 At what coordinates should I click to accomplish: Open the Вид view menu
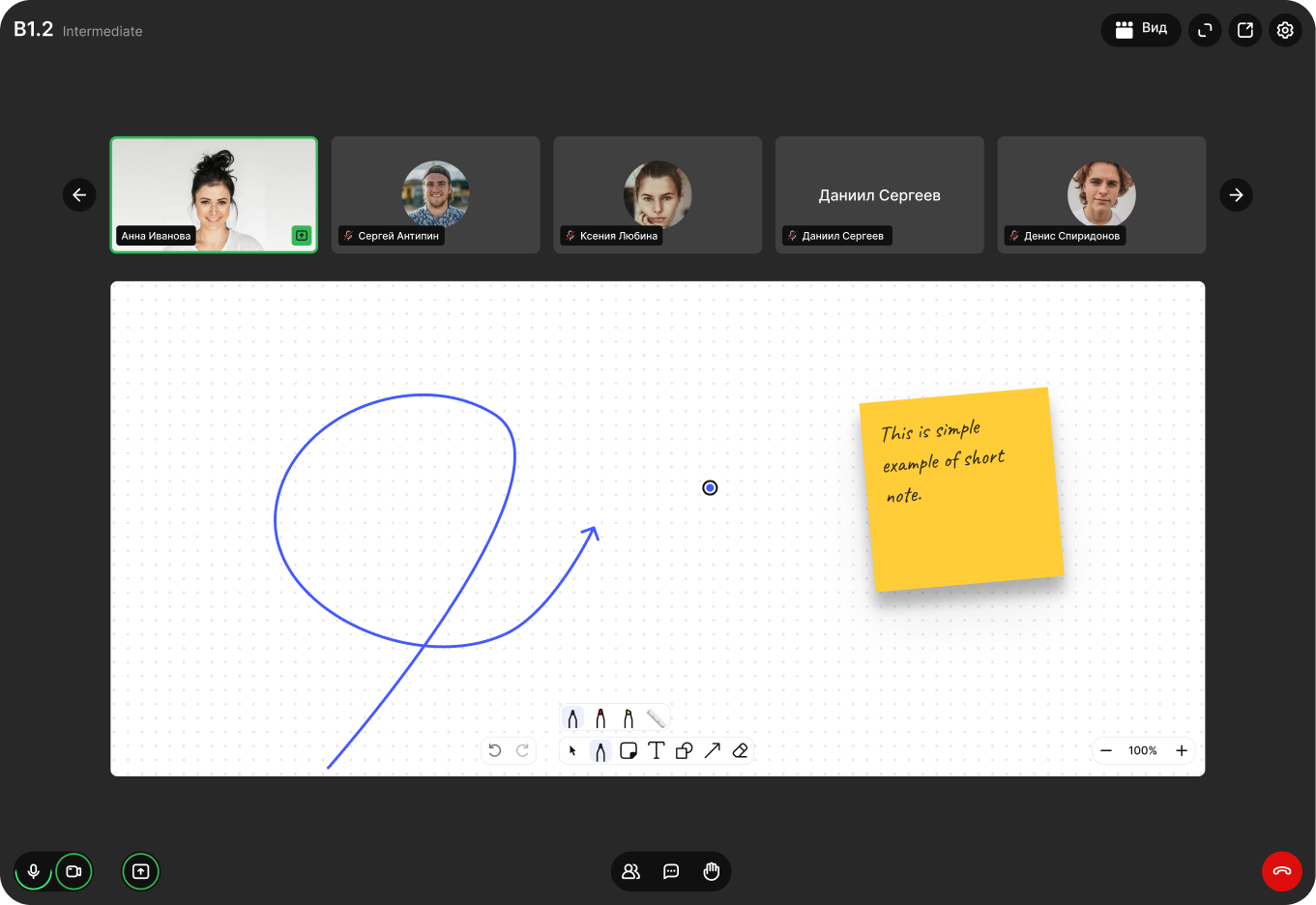1141,30
